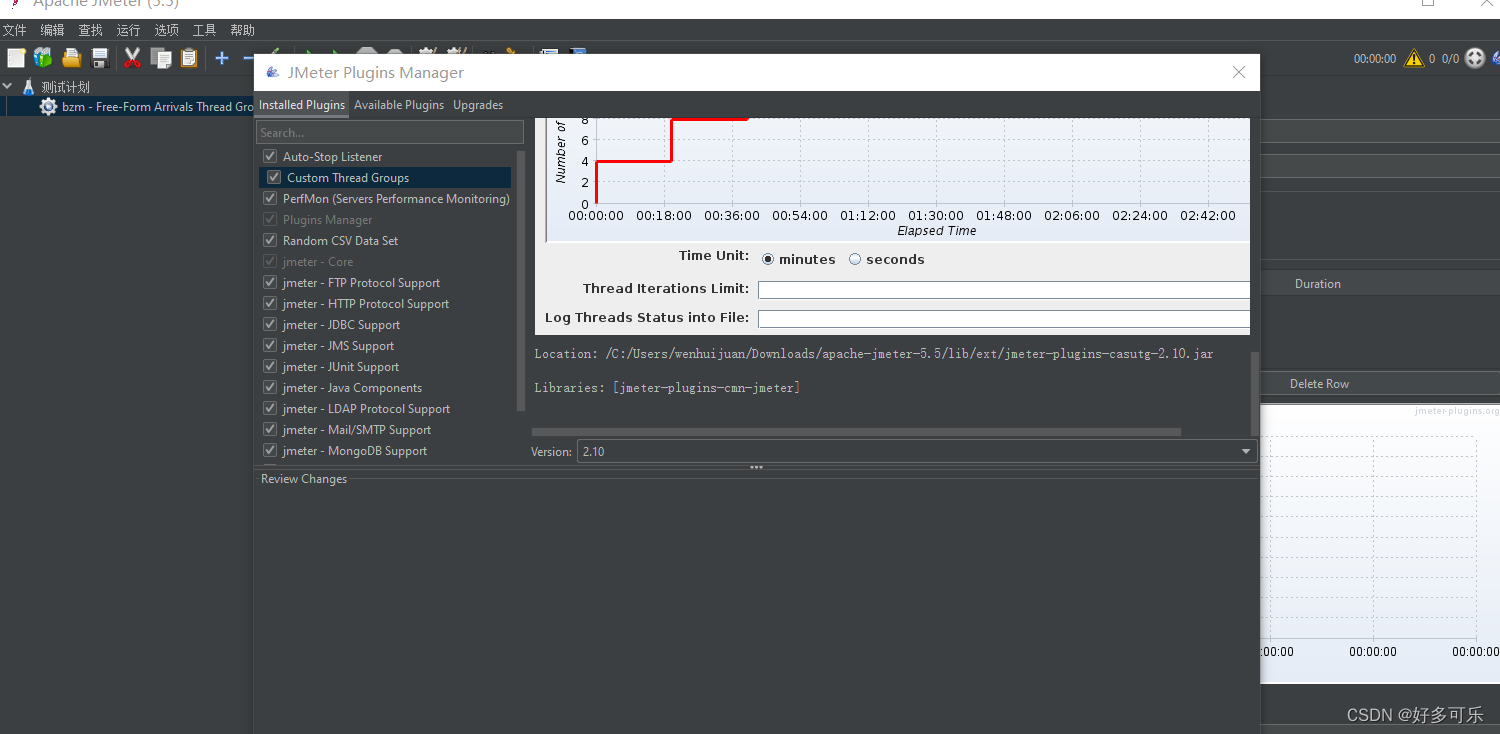The height and width of the screenshot is (734, 1500).
Task: Open the 工具 menu
Action: point(204,30)
